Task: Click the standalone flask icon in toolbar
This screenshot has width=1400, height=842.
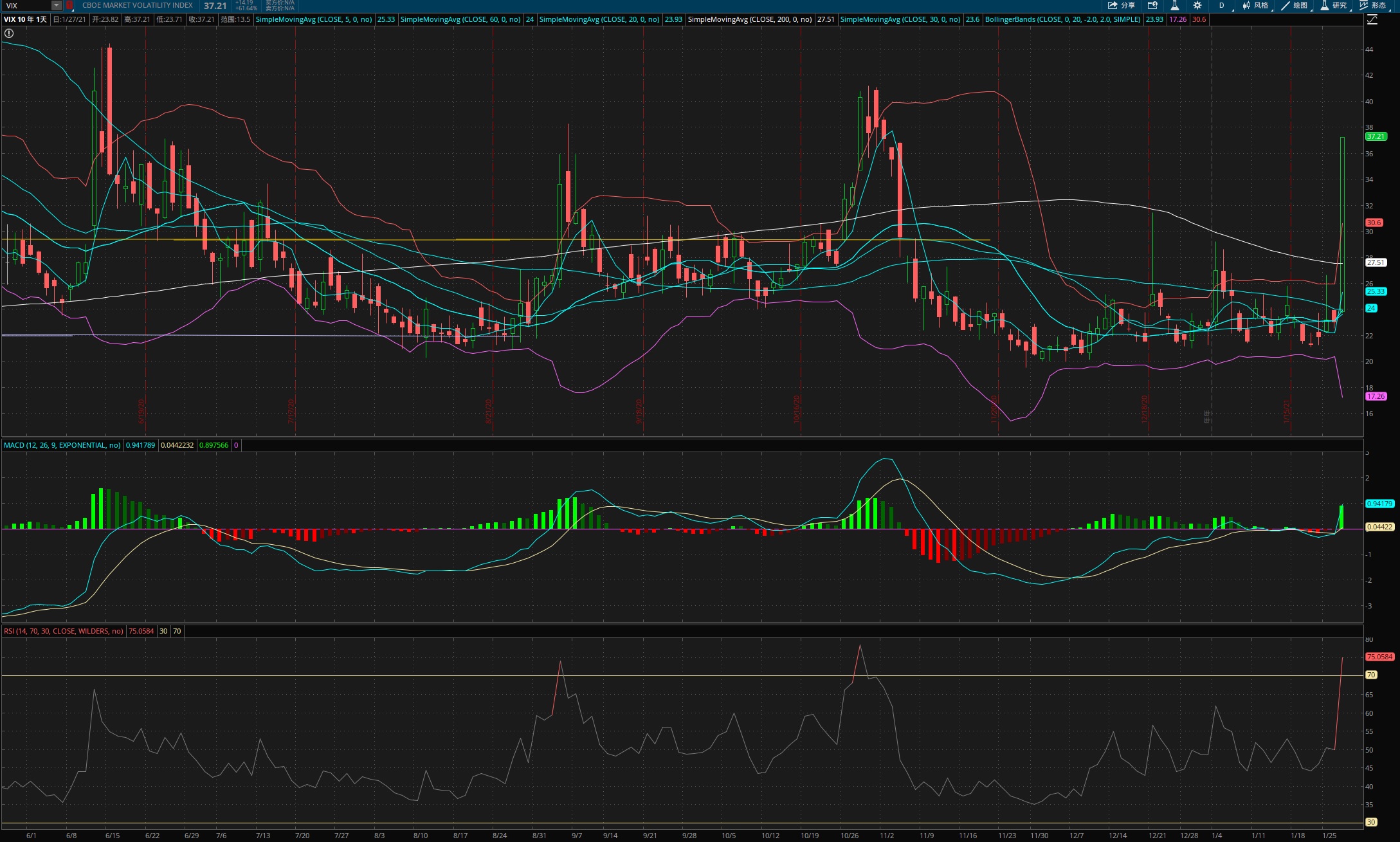Action: pyautogui.click(x=1174, y=5)
